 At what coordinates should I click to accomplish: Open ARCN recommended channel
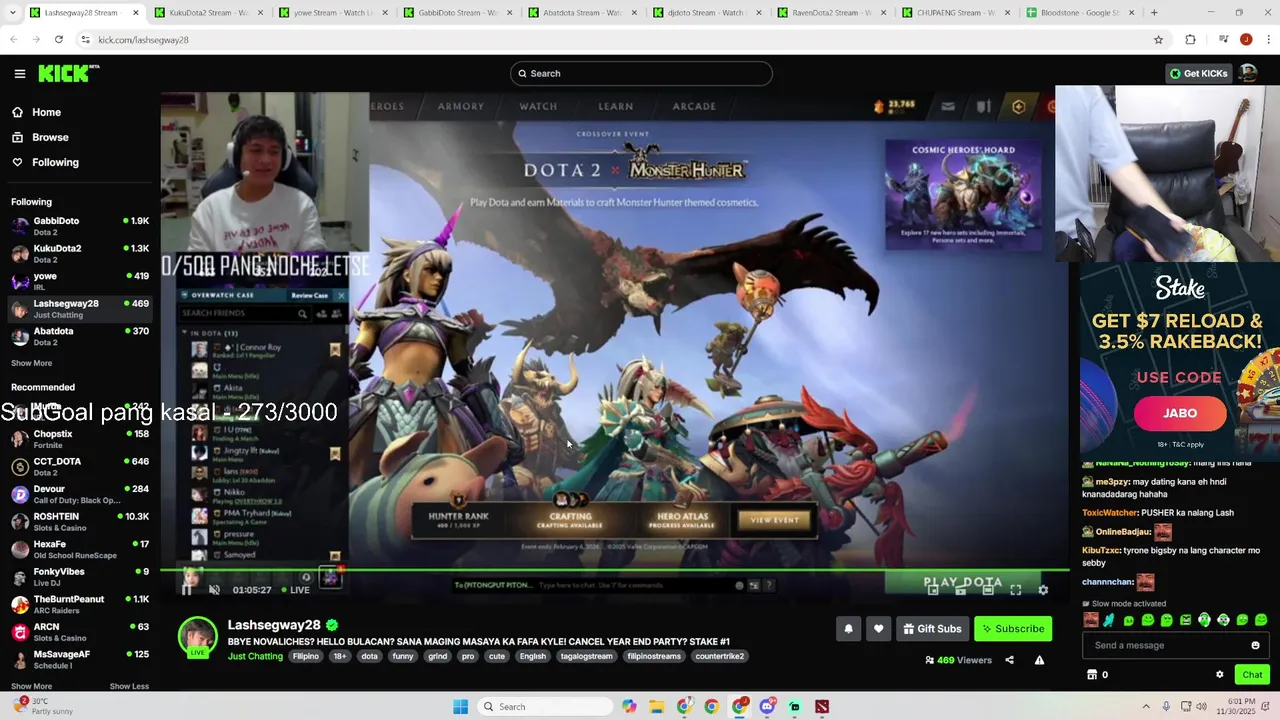pos(80,632)
